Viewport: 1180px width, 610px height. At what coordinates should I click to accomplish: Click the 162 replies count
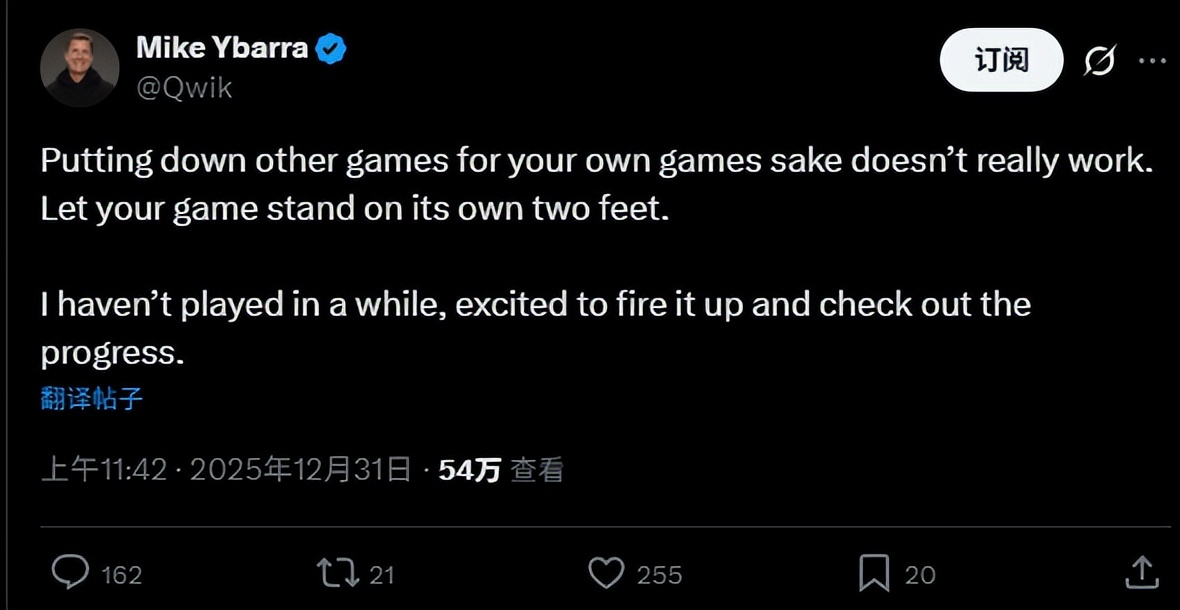[x=122, y=575]
